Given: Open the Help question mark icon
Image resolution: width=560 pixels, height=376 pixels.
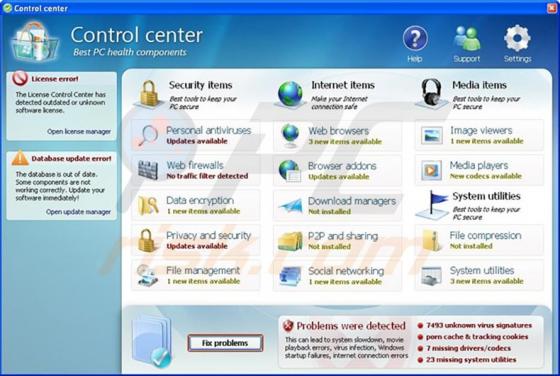Looking at the screenshot, I should (415, 38).
